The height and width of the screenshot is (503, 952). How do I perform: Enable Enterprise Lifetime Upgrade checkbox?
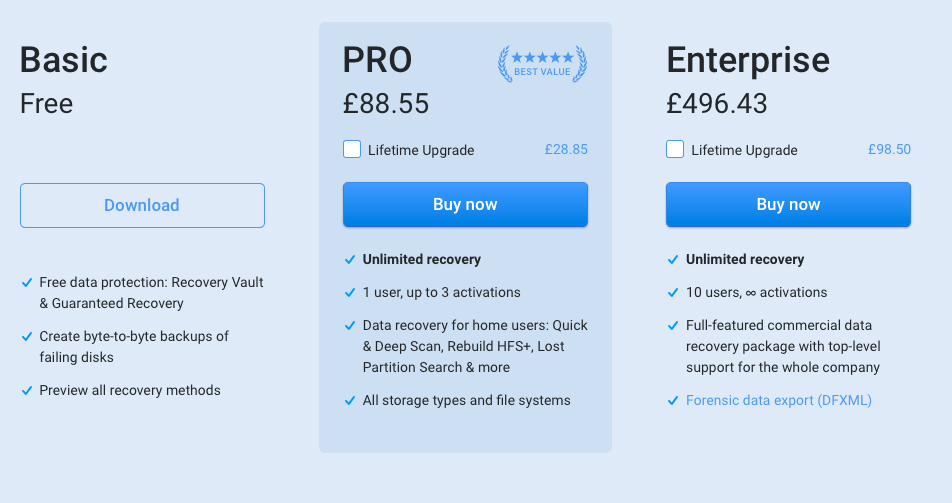[675, 149]
